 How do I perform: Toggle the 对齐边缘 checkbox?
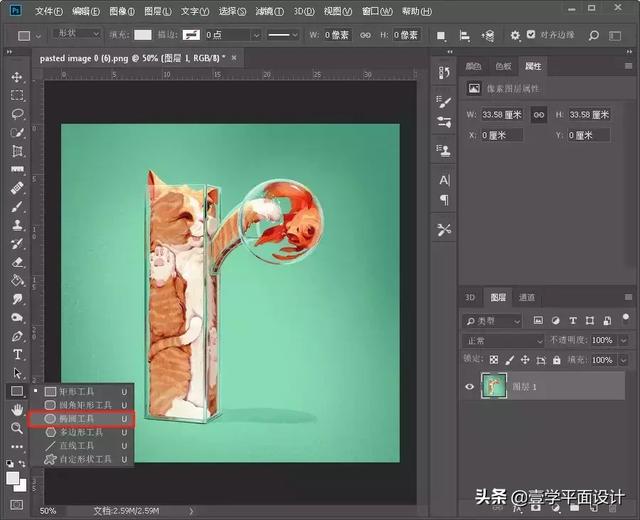[531, 34]
